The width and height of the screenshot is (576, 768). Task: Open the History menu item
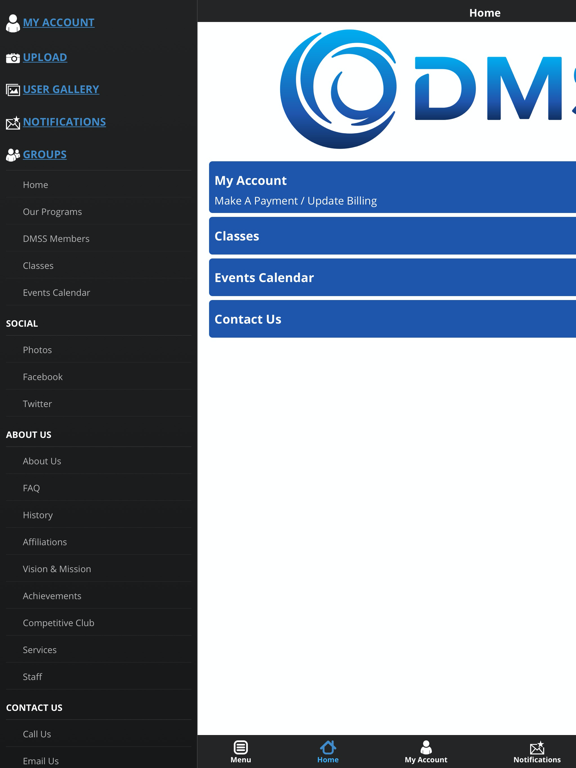(x=98, y=515)
